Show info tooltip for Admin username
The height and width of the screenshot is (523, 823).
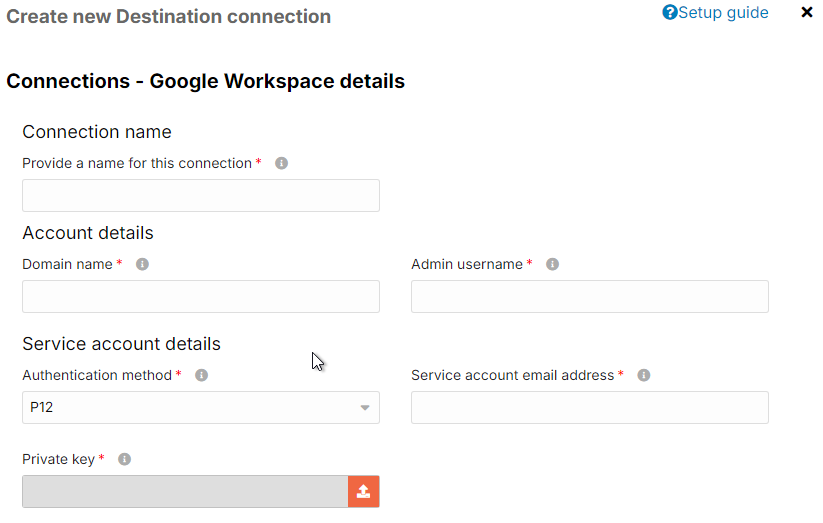pyautogui.click(x=552, y=264)
